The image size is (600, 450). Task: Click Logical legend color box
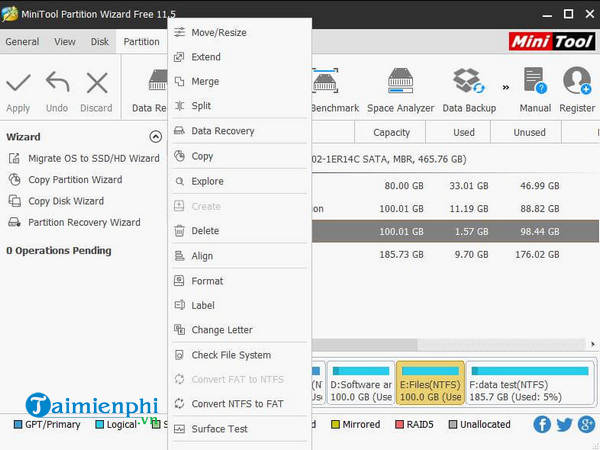pyautogui.click(x=99, y=424)
